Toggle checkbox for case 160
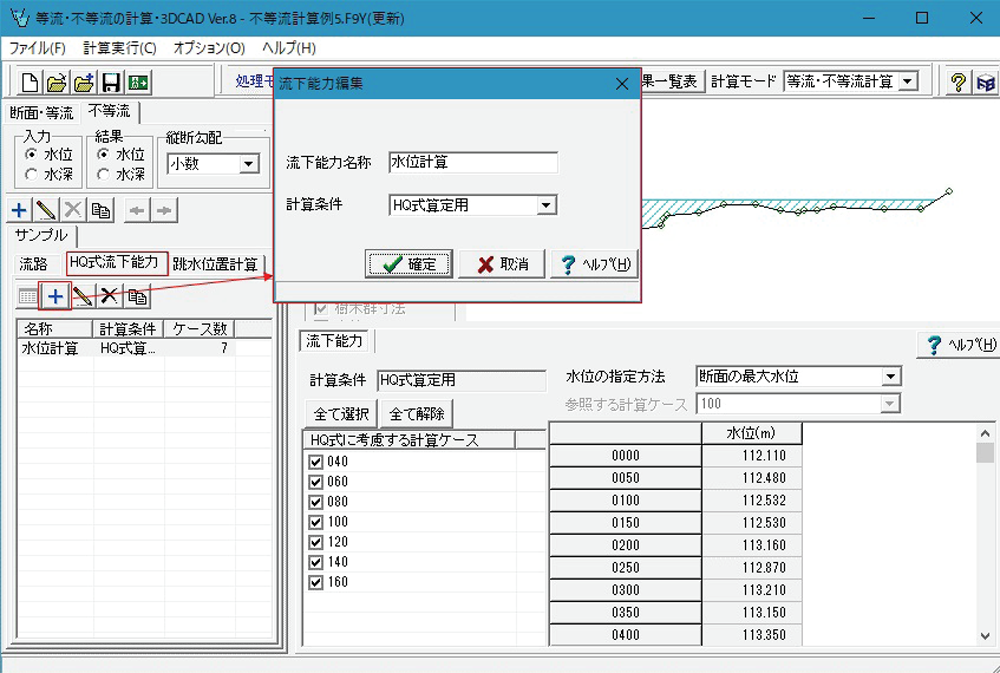 (316, 582)
